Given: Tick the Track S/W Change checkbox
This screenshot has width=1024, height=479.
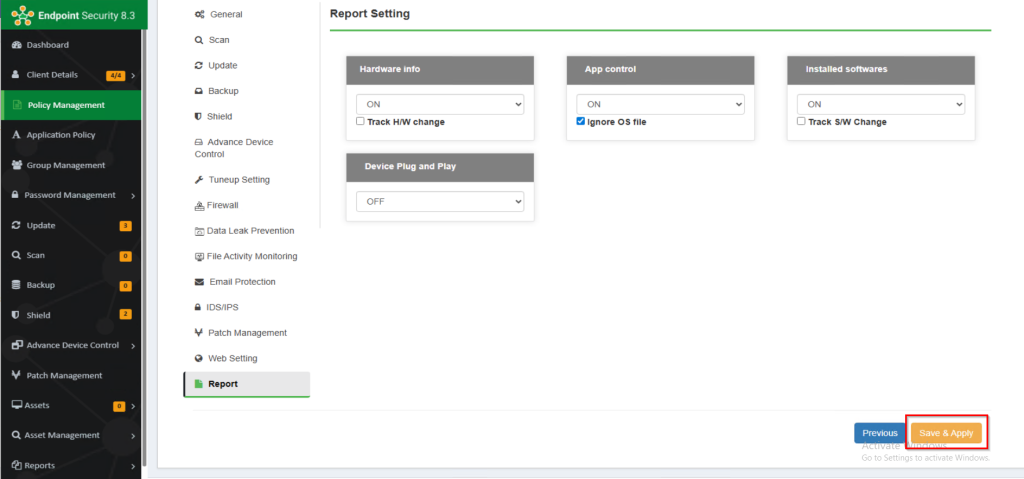Looking at the screenshot, I should pyautogui.click(x=801, y=122).
